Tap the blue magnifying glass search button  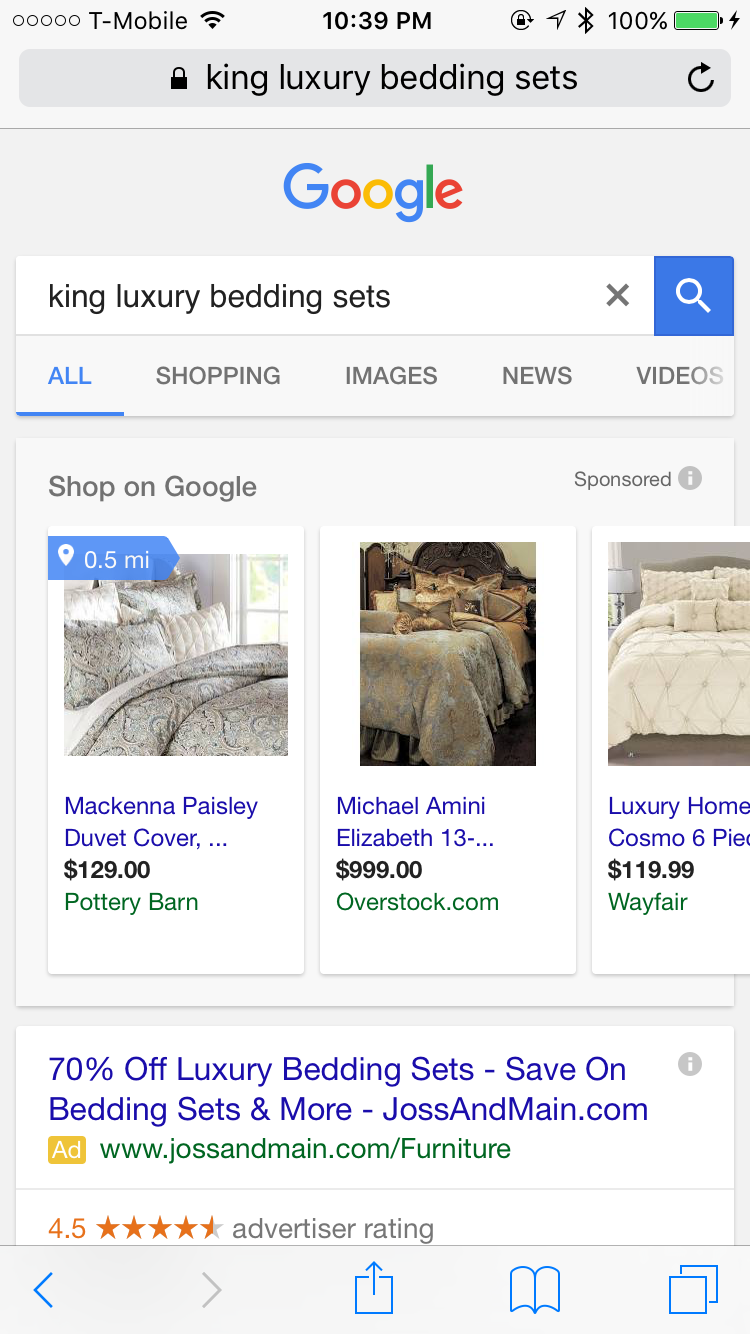[x=694, y=296]
